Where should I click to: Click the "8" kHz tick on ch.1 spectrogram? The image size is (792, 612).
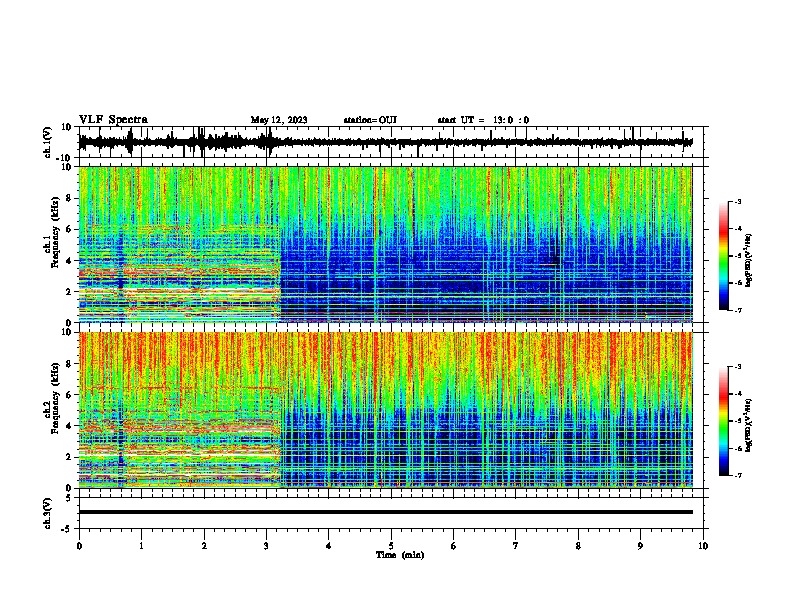tap(70, 198)
